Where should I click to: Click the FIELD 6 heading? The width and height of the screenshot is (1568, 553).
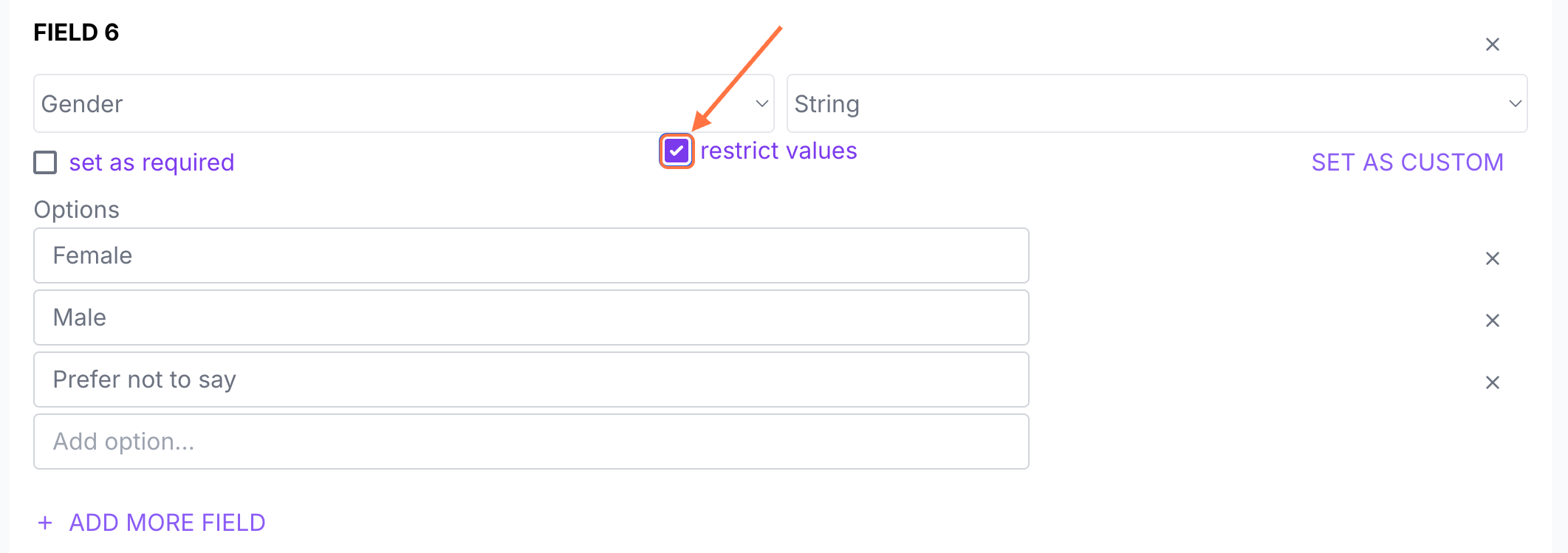click(76, 32)
